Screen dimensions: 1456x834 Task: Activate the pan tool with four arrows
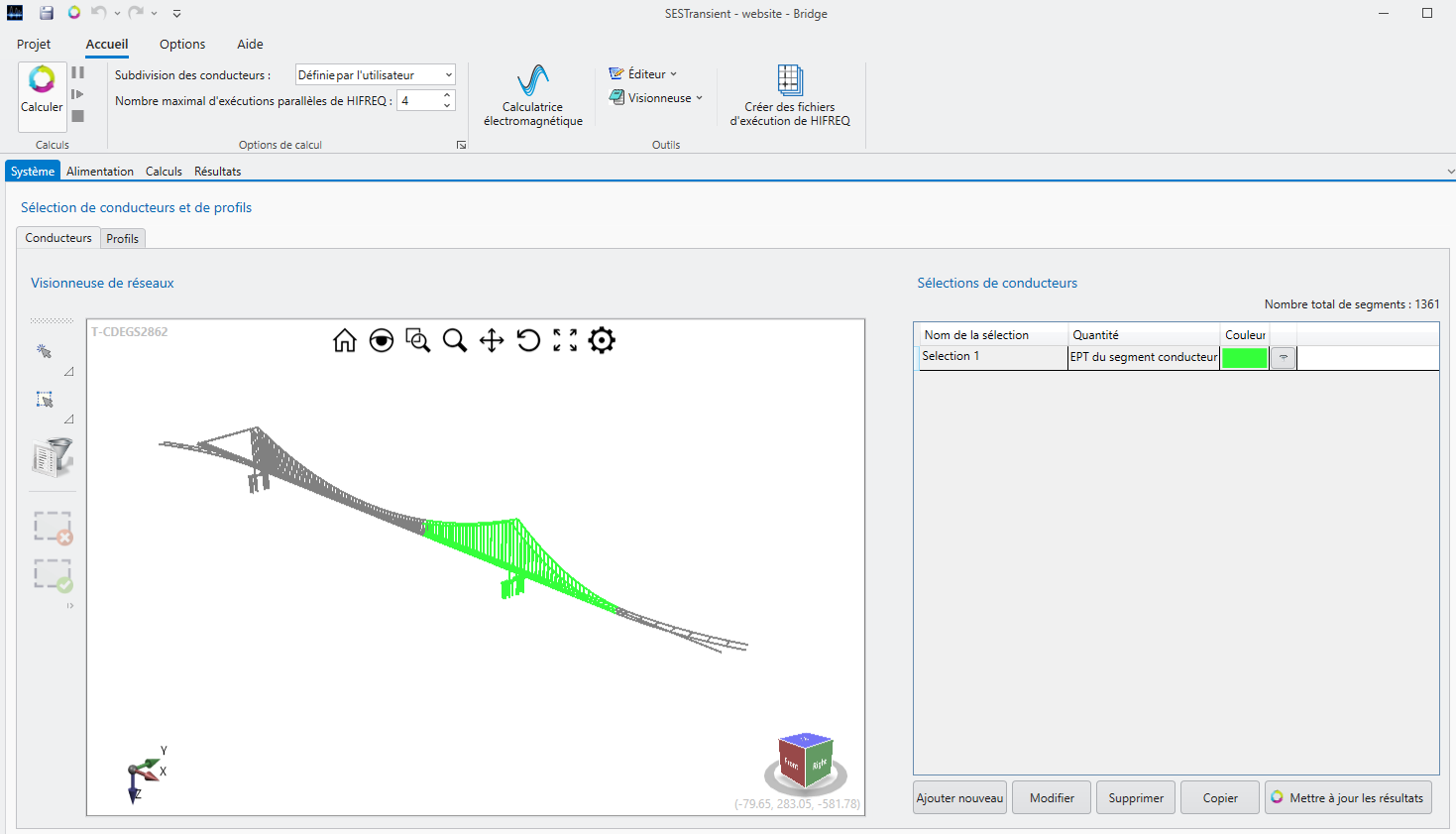coord(492,341)
